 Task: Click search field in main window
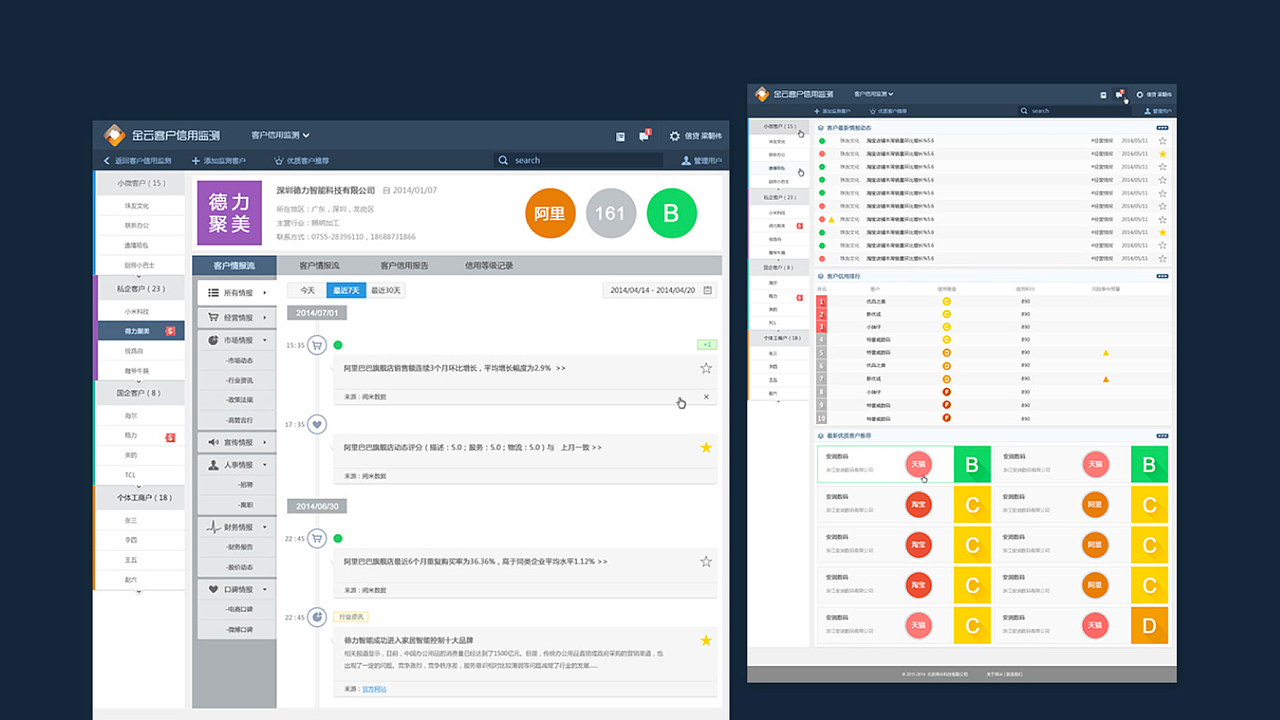pyautogui.click(x=578, y=160)
